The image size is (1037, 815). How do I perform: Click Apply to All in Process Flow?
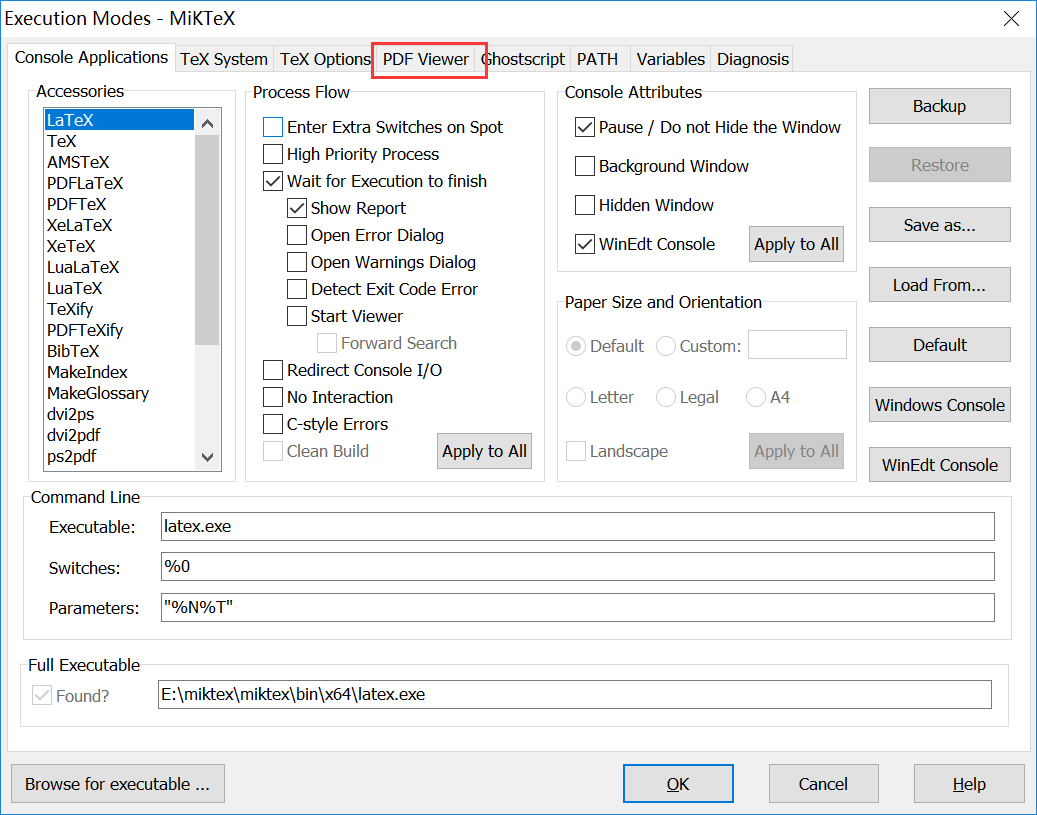pos(484,451)
